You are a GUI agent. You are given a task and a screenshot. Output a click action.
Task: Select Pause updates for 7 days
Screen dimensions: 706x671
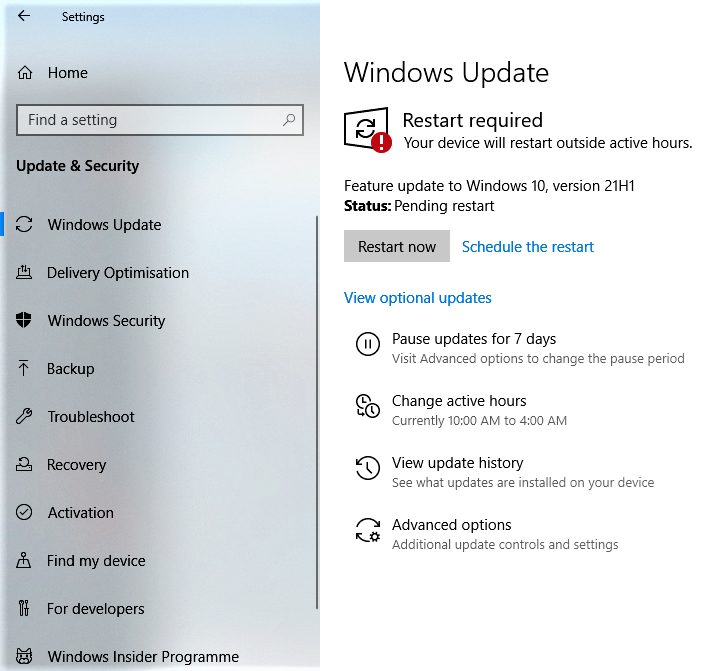tap(474, 339)
